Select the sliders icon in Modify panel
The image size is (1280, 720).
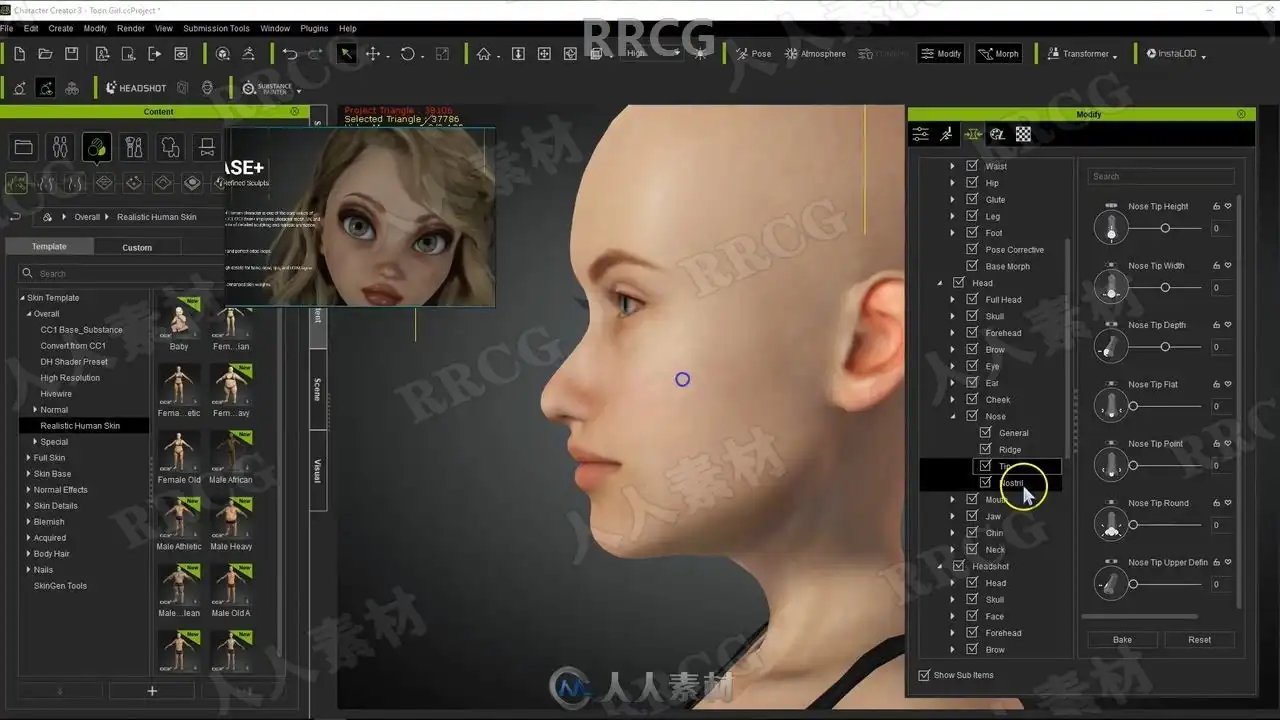pos(921,134)
